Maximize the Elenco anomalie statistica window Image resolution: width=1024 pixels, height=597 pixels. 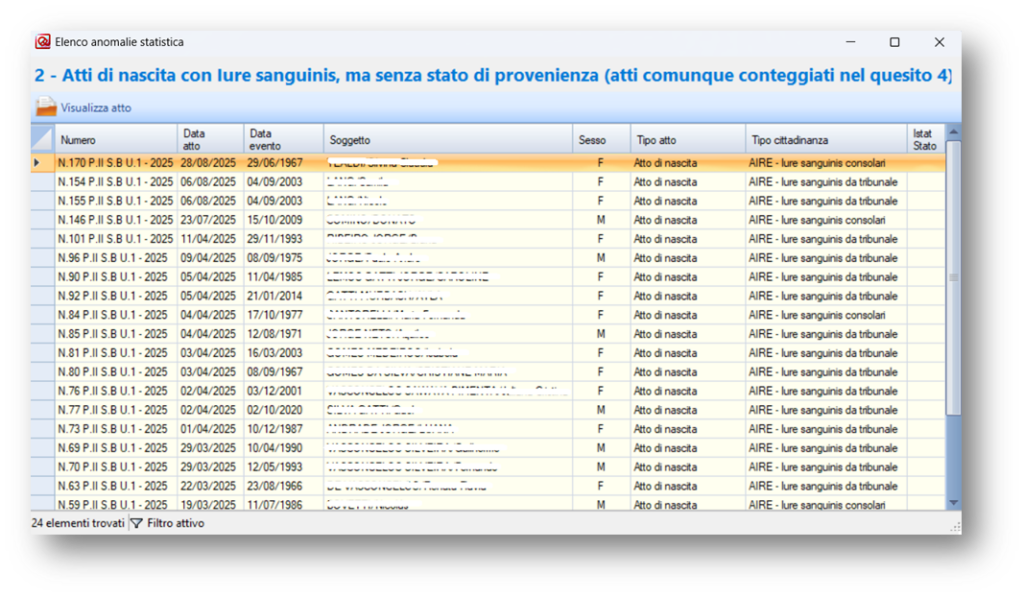coord(894,42)
